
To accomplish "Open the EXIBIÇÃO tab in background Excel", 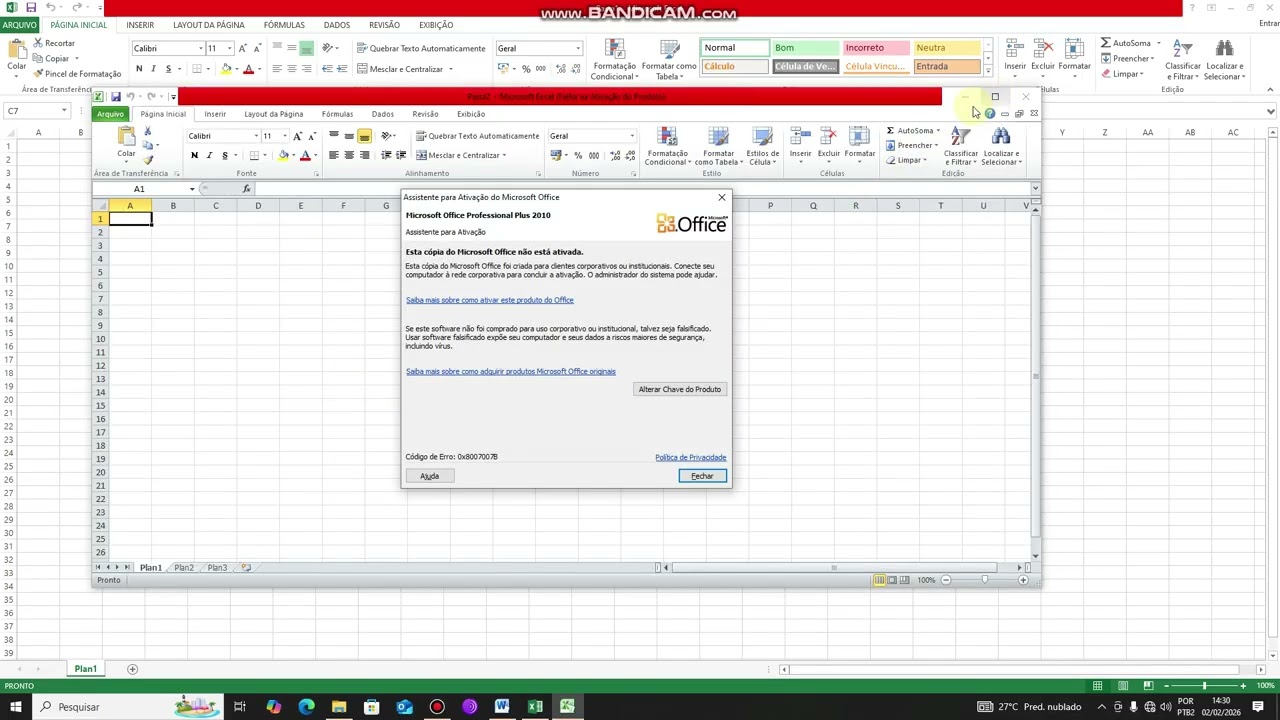I will tap(436, 25).
